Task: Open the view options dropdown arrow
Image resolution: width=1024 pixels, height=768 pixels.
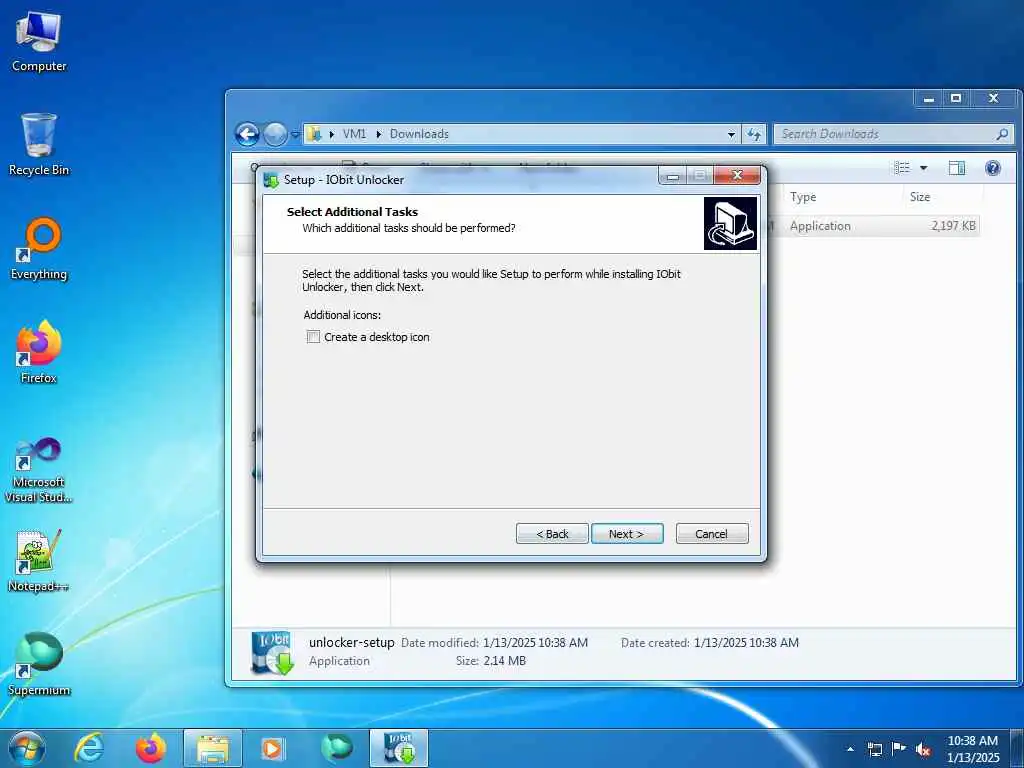Action: (923, 168)
